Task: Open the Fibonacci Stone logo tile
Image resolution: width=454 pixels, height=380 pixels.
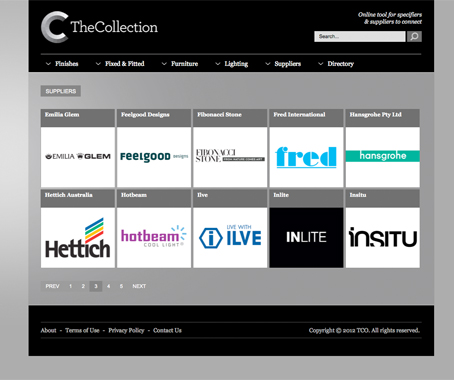Action: pos(230,157)
